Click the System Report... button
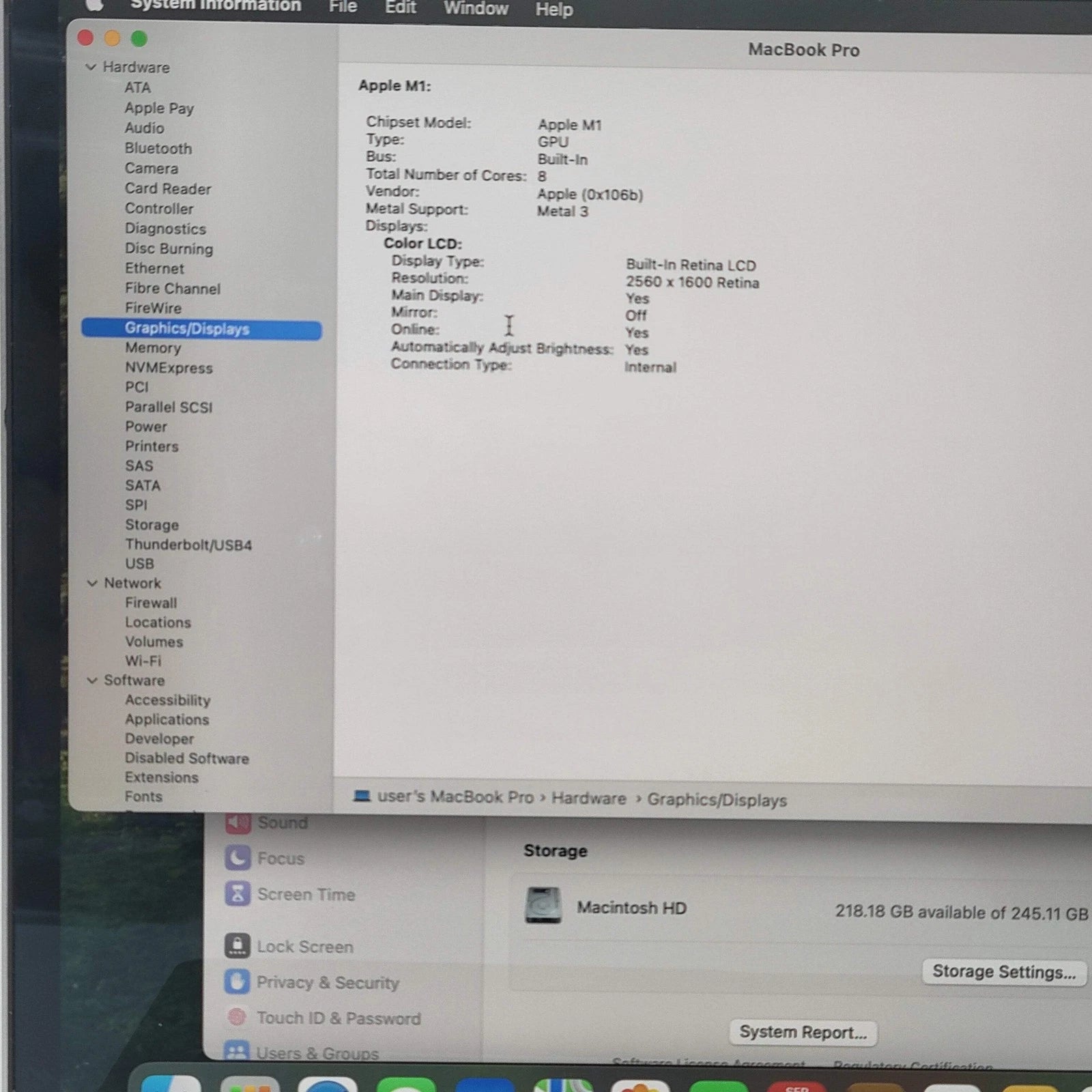The image size is (1092, 1092). 803,1032
